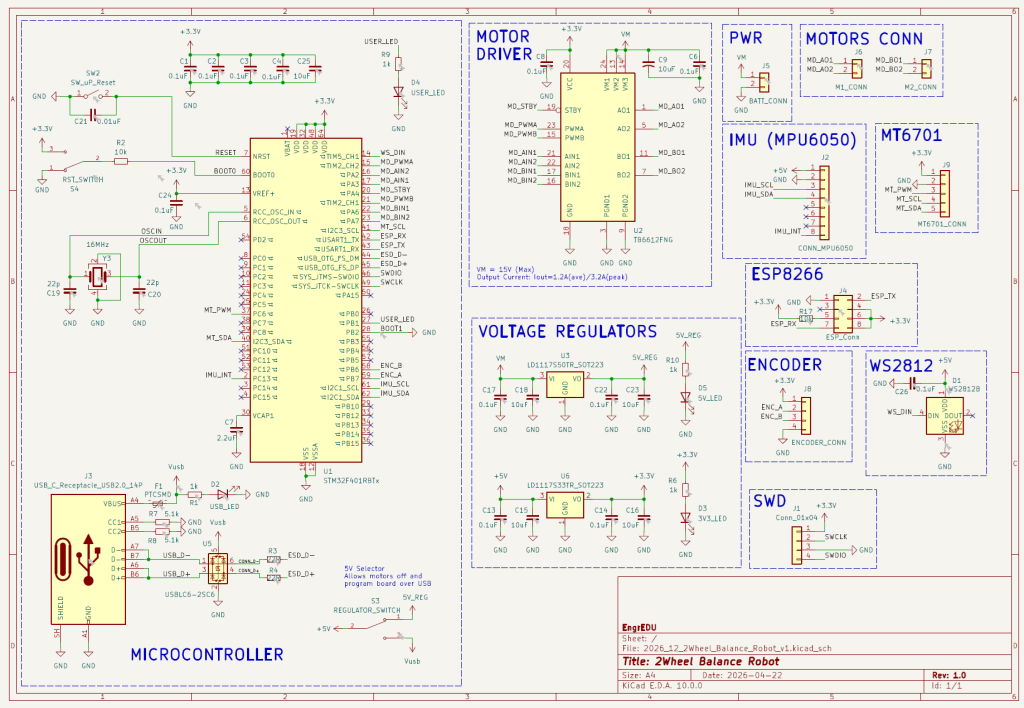Select the MT6701 heading text
The width and height of the screenshot is (1024, 708).
pos(911,135)
